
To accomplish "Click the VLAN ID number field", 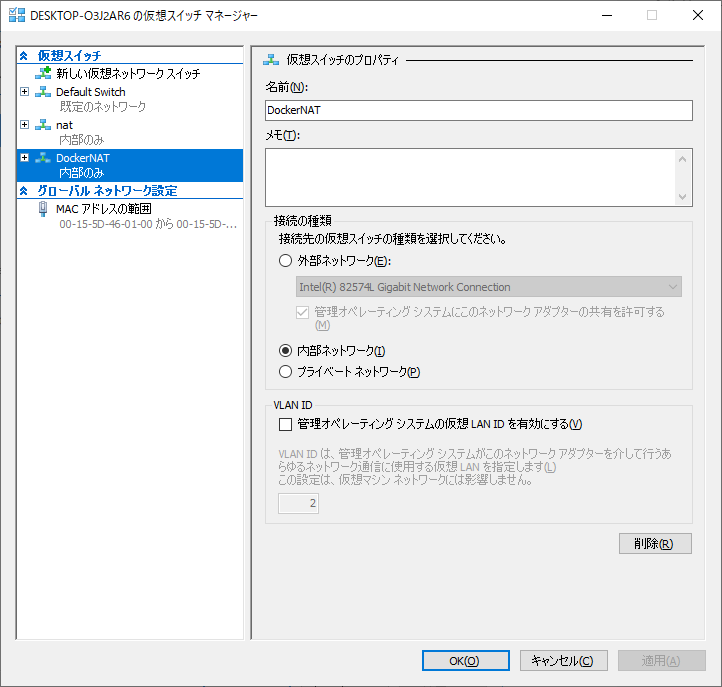I will pos(298,503).
